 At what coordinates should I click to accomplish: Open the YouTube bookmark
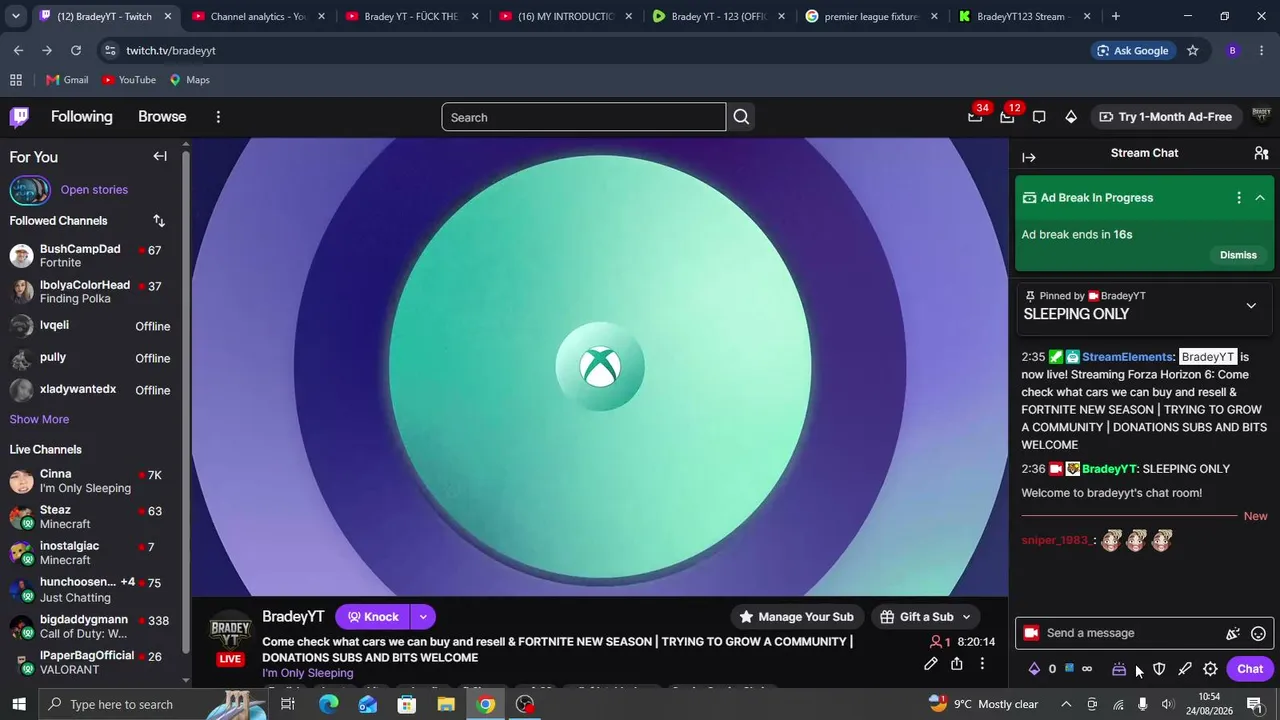129,80
